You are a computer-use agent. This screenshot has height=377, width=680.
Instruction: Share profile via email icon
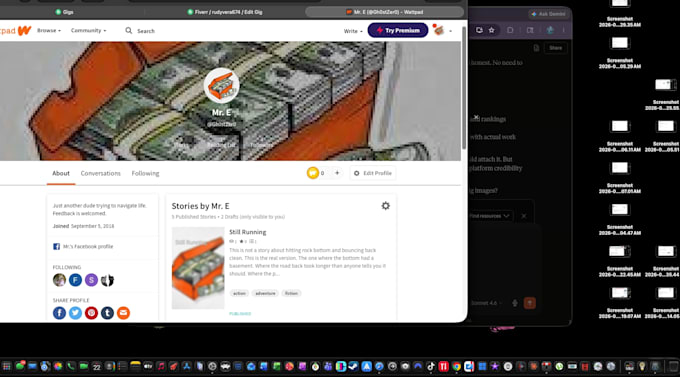pos(123,313)
